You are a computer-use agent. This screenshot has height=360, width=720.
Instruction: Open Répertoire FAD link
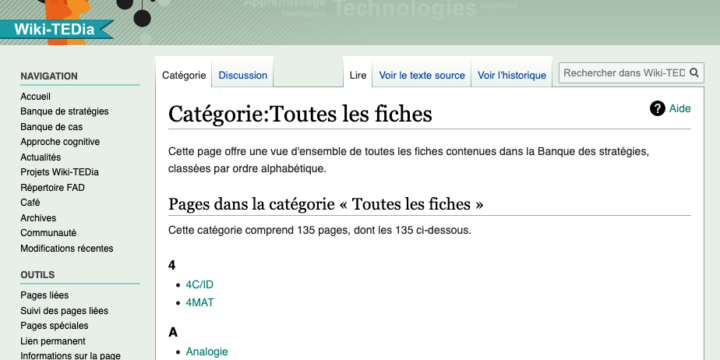(52, 187)
